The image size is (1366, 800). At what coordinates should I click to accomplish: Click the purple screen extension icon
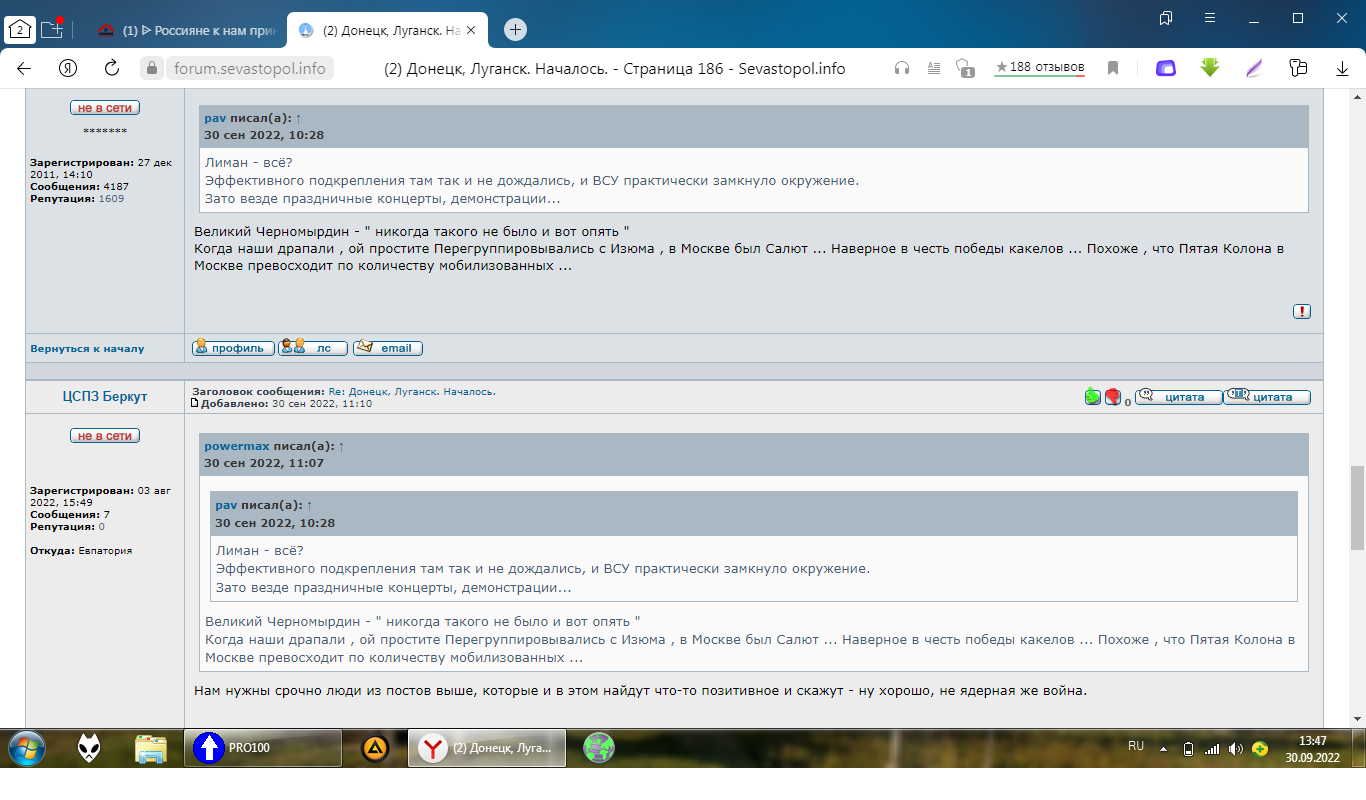tap(1166, 68)
